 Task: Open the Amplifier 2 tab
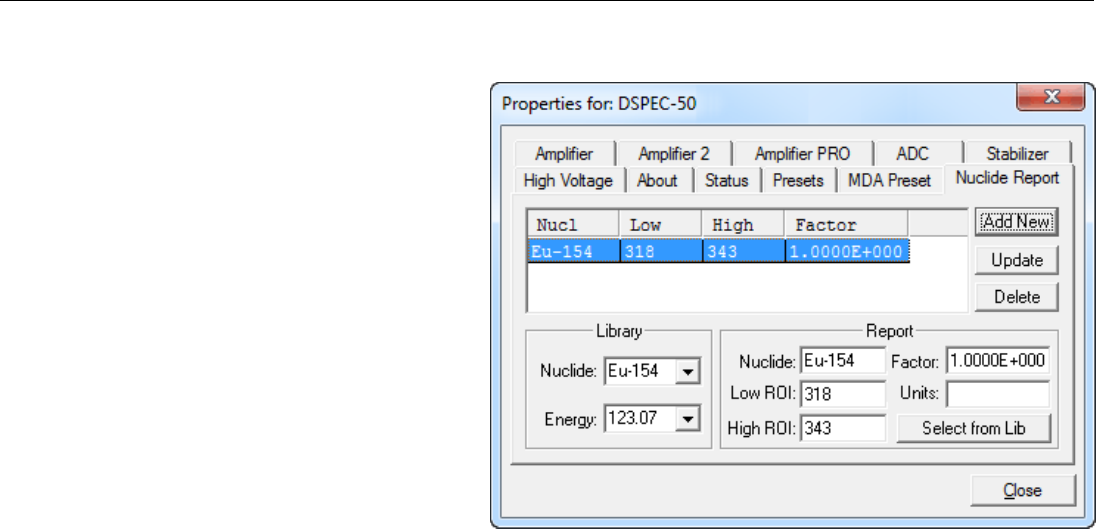tap(674, 154)
